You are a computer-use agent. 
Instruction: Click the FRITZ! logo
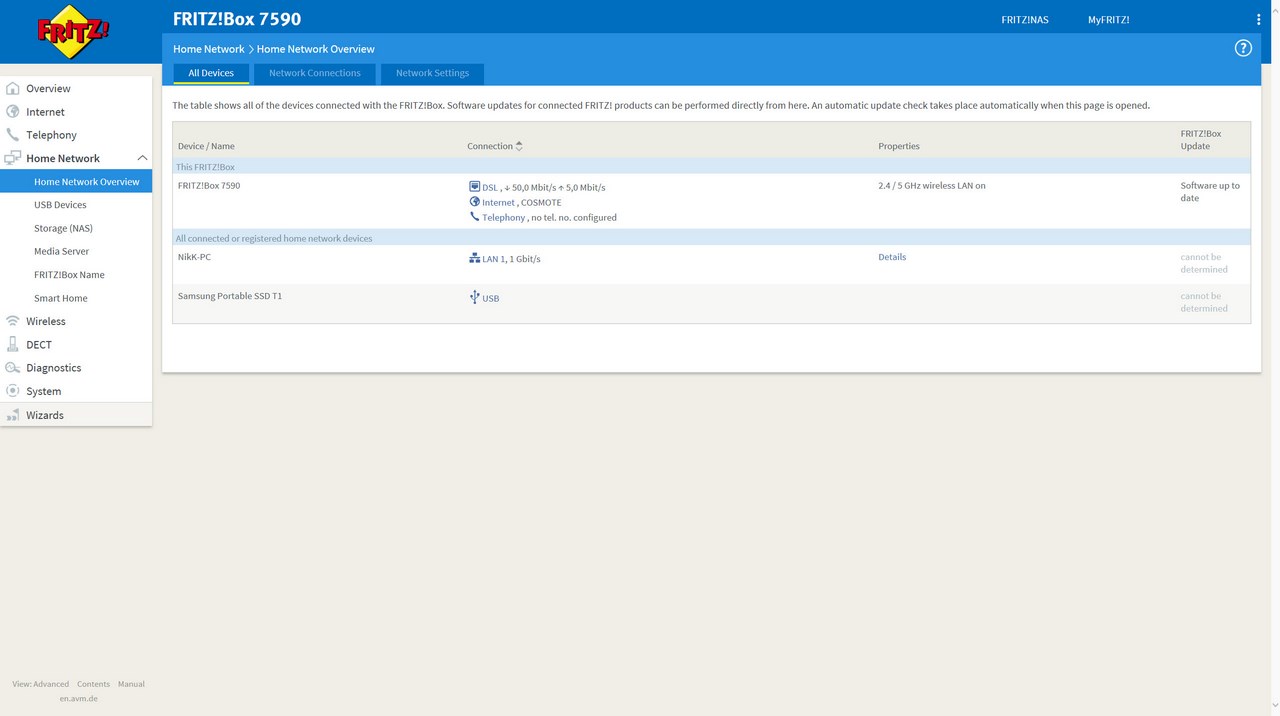[x=73, y=33]
